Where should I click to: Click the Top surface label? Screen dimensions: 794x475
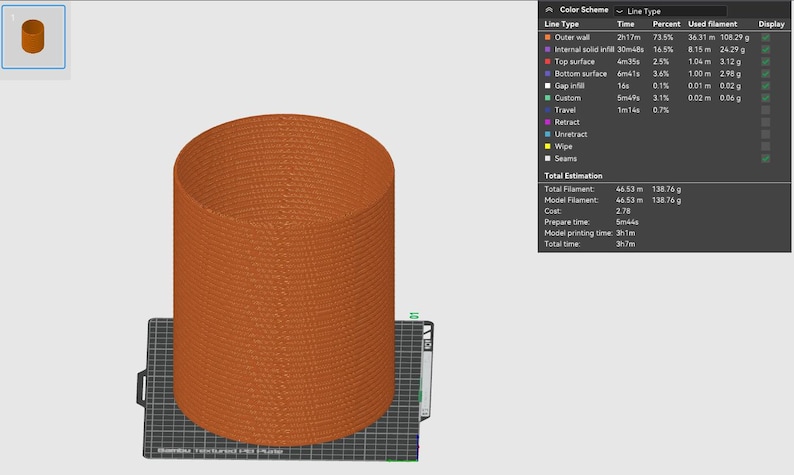pos(575,61)
